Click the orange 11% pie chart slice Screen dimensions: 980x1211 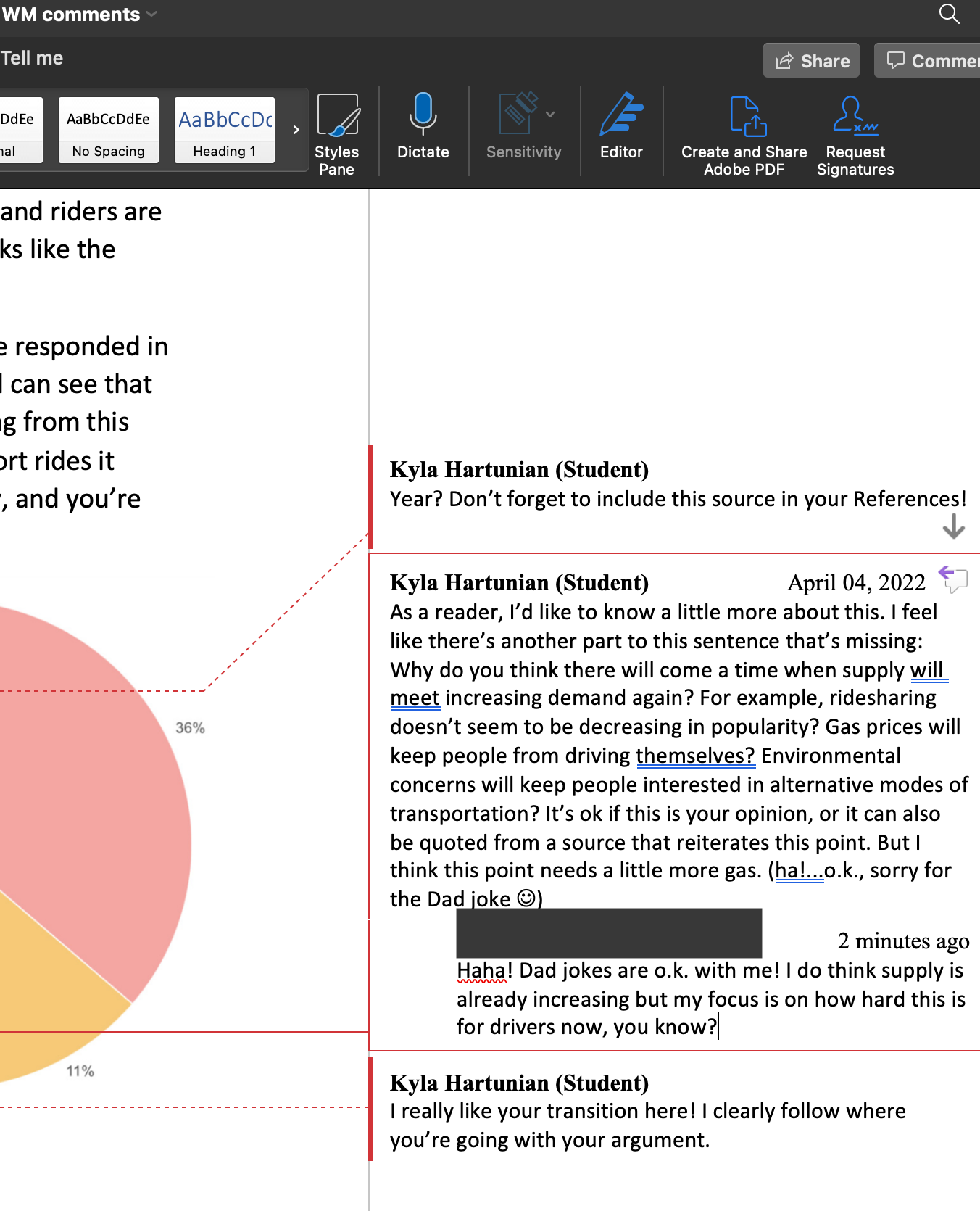pyautogui.click(x=51, y=1001)
